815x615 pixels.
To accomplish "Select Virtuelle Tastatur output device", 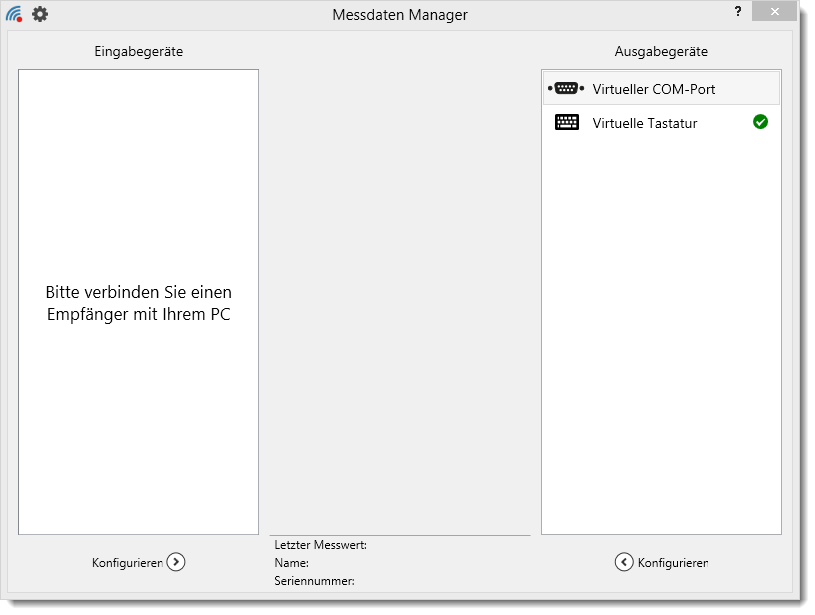I will (x=645, y=123).
